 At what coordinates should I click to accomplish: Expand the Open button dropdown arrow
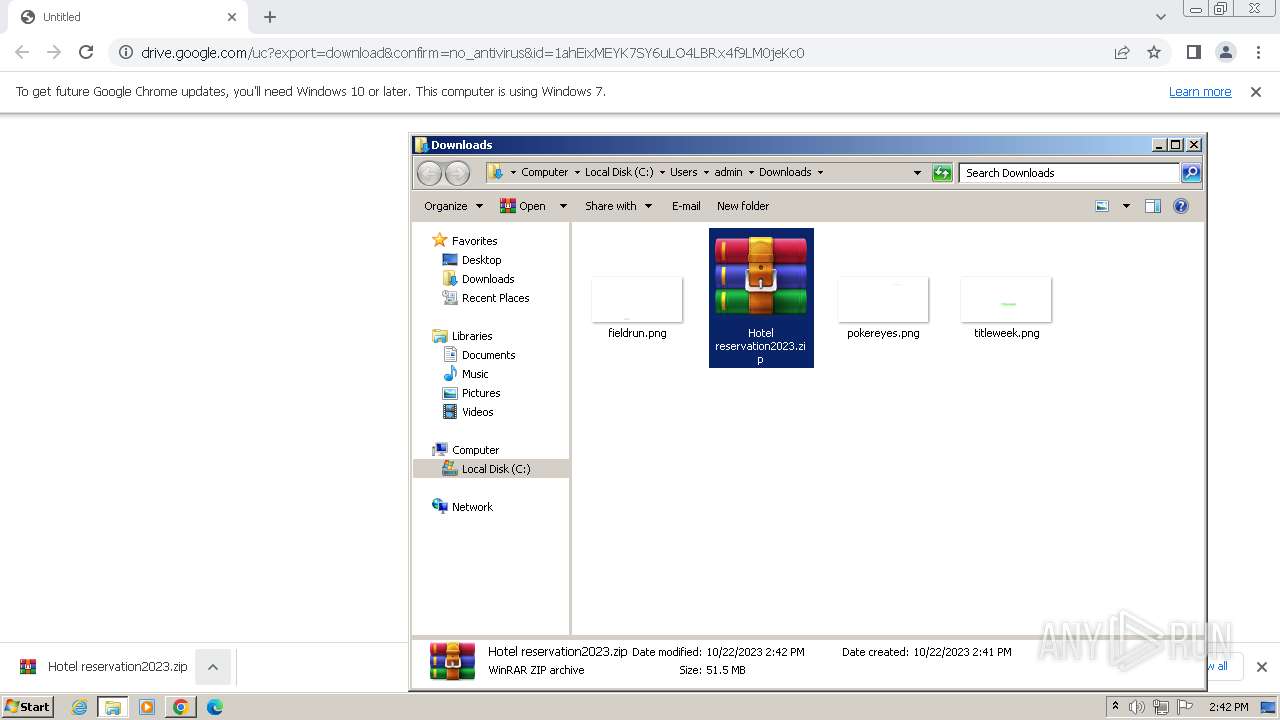pyautogui.click(x=563, y=206)
